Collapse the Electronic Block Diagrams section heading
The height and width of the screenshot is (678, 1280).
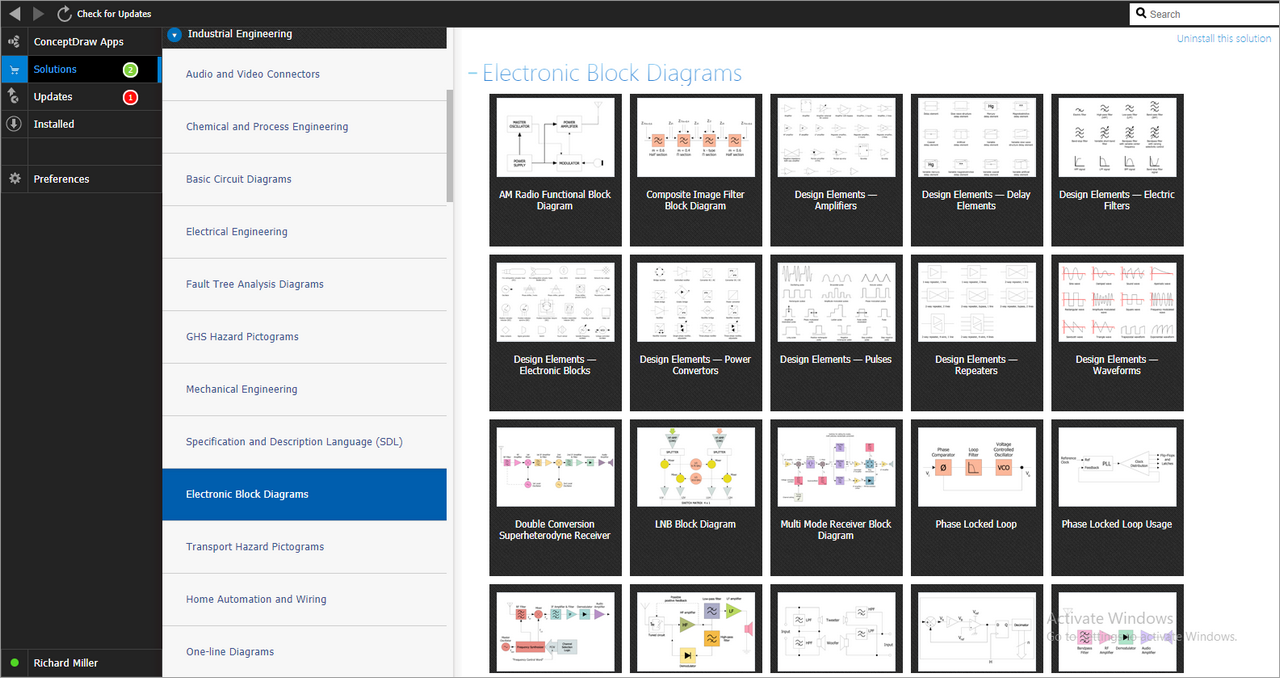point(473,74)
